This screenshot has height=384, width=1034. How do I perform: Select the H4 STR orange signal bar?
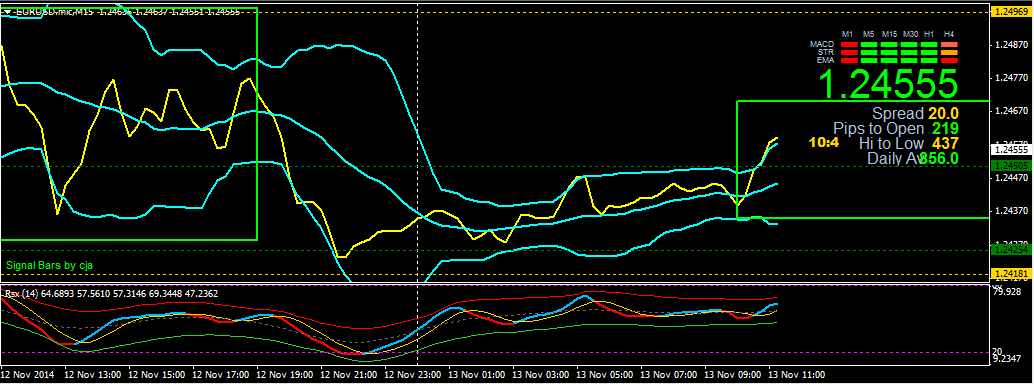click(950, 52)
